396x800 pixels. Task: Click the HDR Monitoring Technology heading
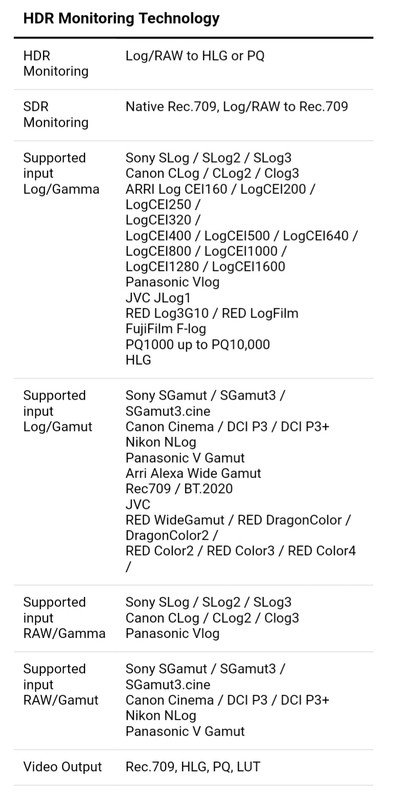tap(121, 18)
